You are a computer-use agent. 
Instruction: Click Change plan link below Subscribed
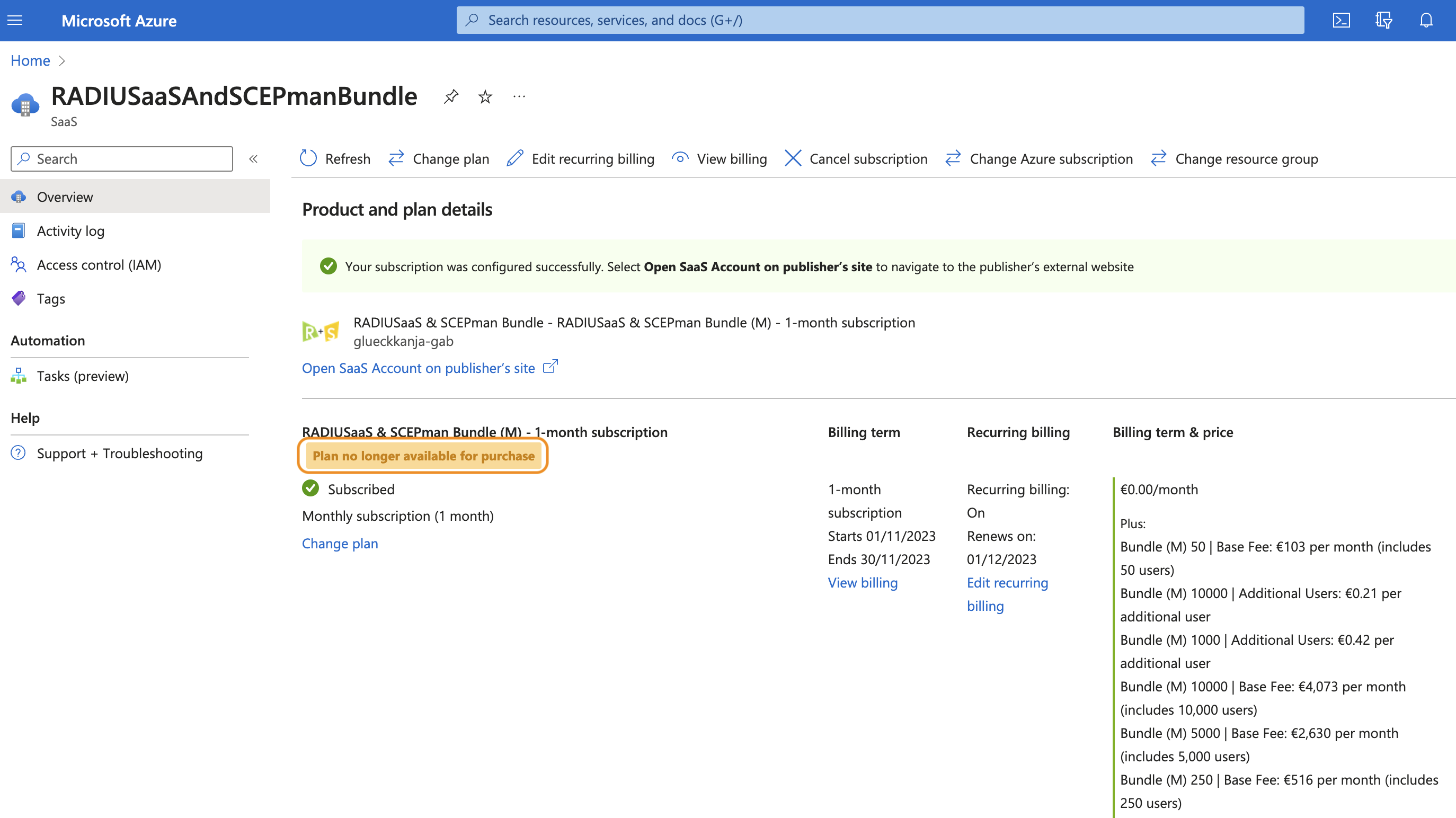point(340,543)
